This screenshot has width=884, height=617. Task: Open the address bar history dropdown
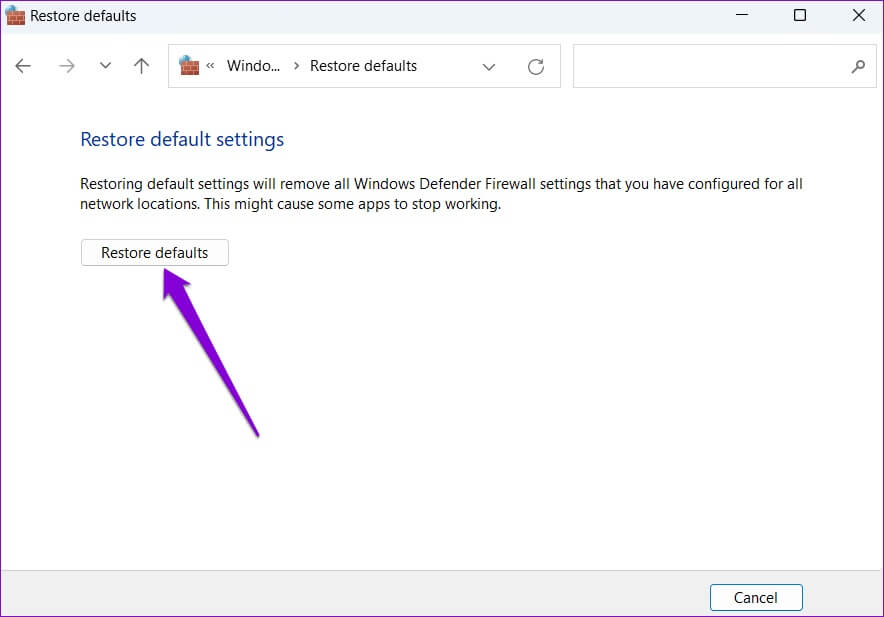[489, 66]
